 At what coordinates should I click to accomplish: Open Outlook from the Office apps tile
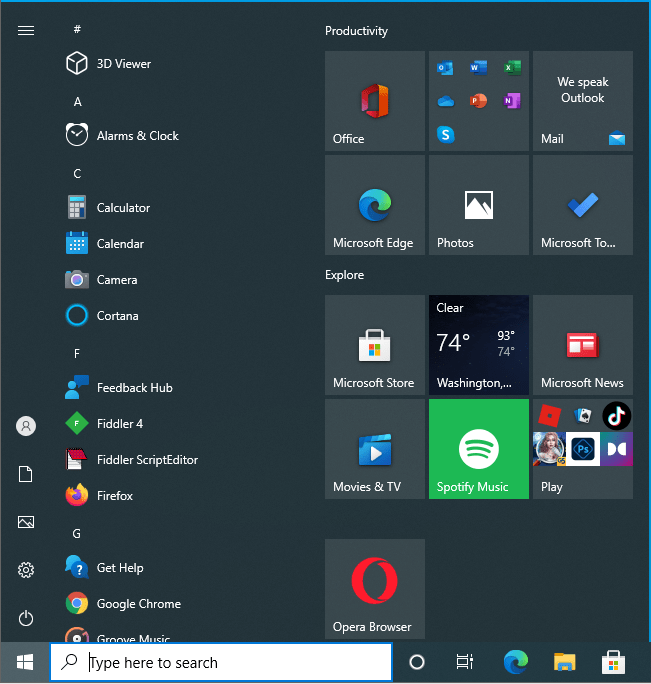(x=445, y=68)
